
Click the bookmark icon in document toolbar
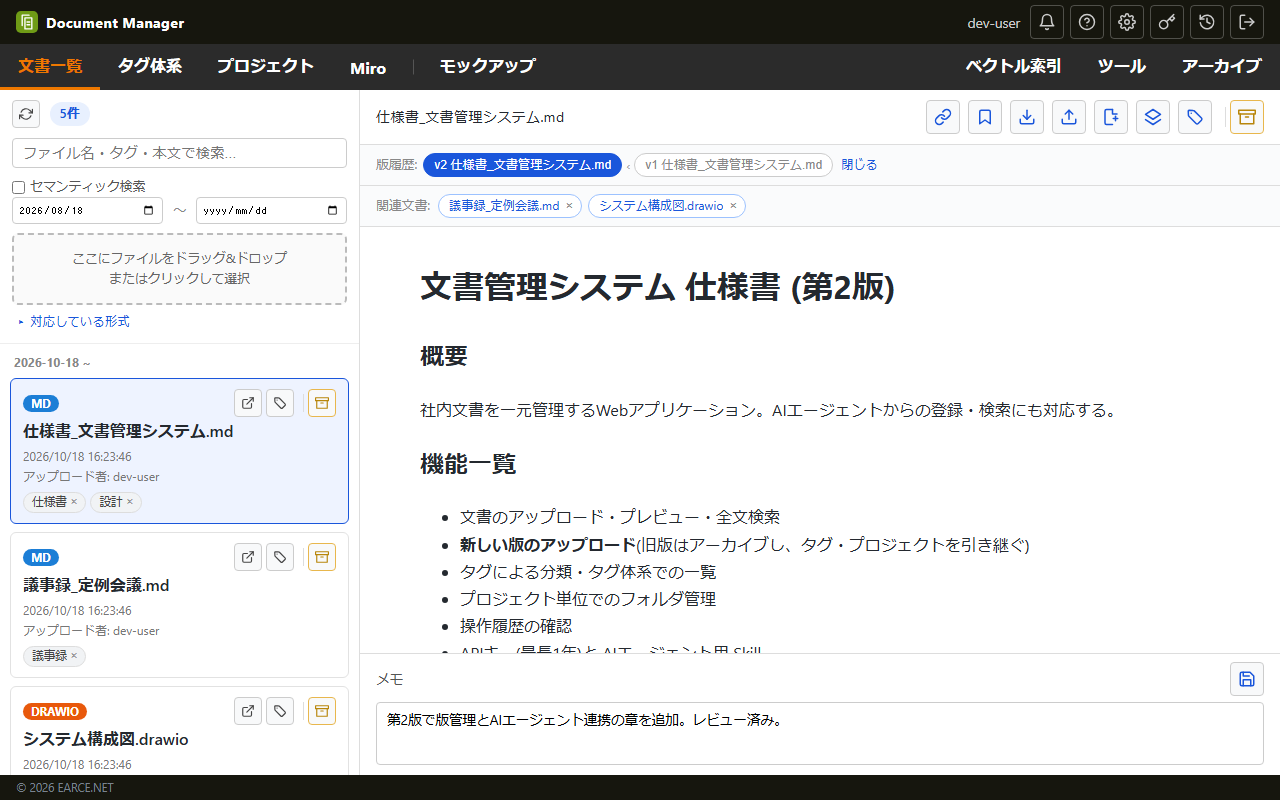(985, 117)
